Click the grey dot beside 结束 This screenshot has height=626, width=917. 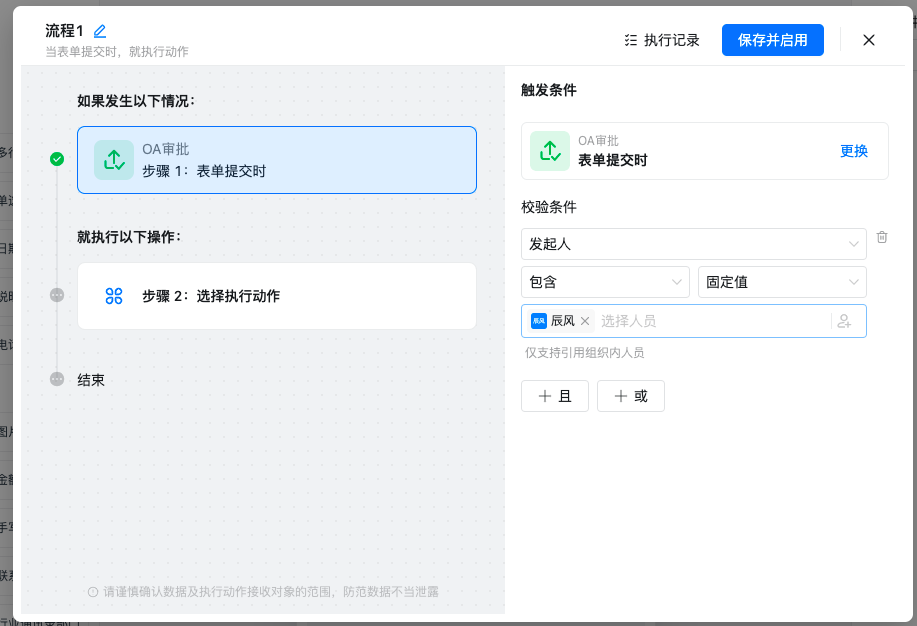point(57,380)
